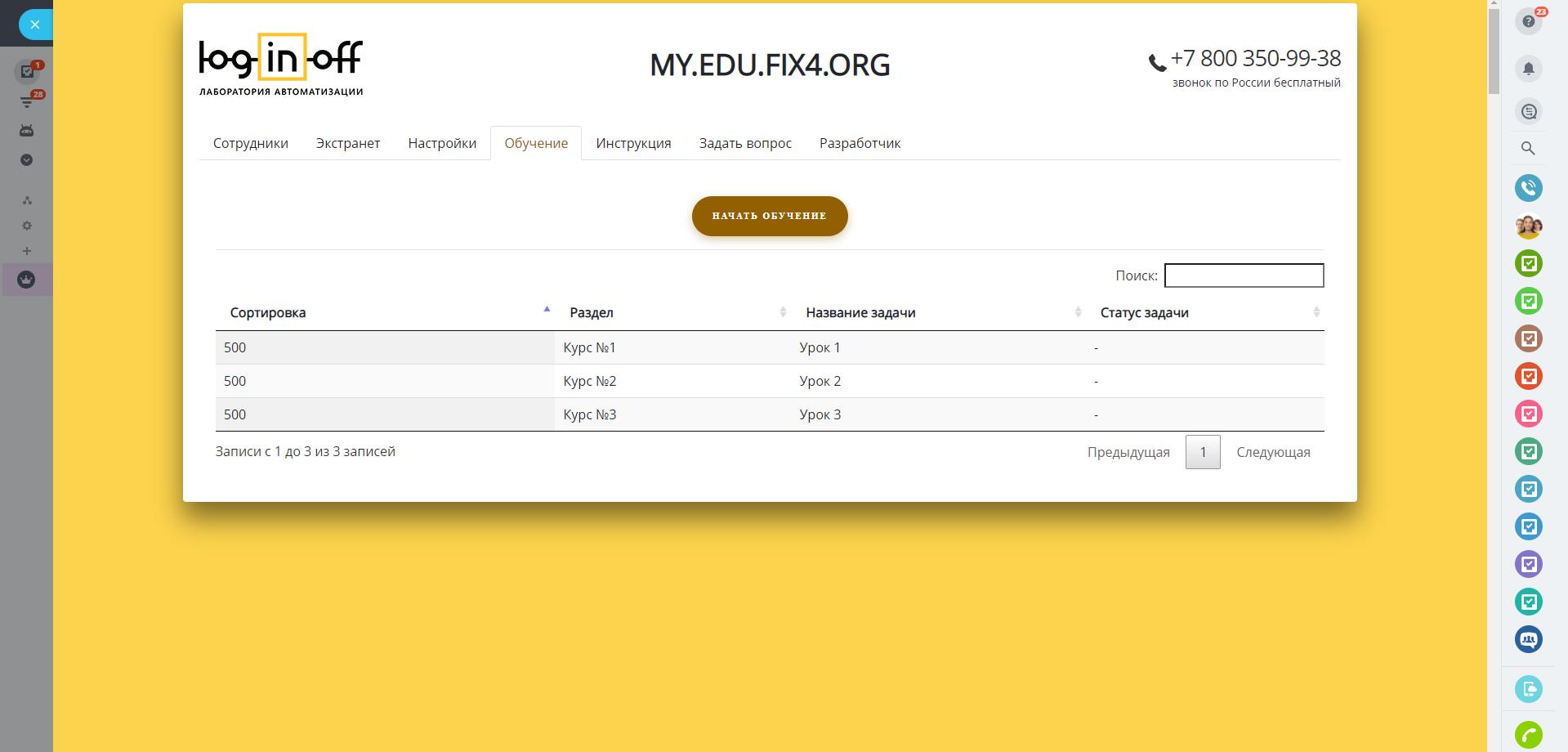1568x752 pixels.
Task: Click the Следующая pagination link
Action: (x=1272, y=452)
